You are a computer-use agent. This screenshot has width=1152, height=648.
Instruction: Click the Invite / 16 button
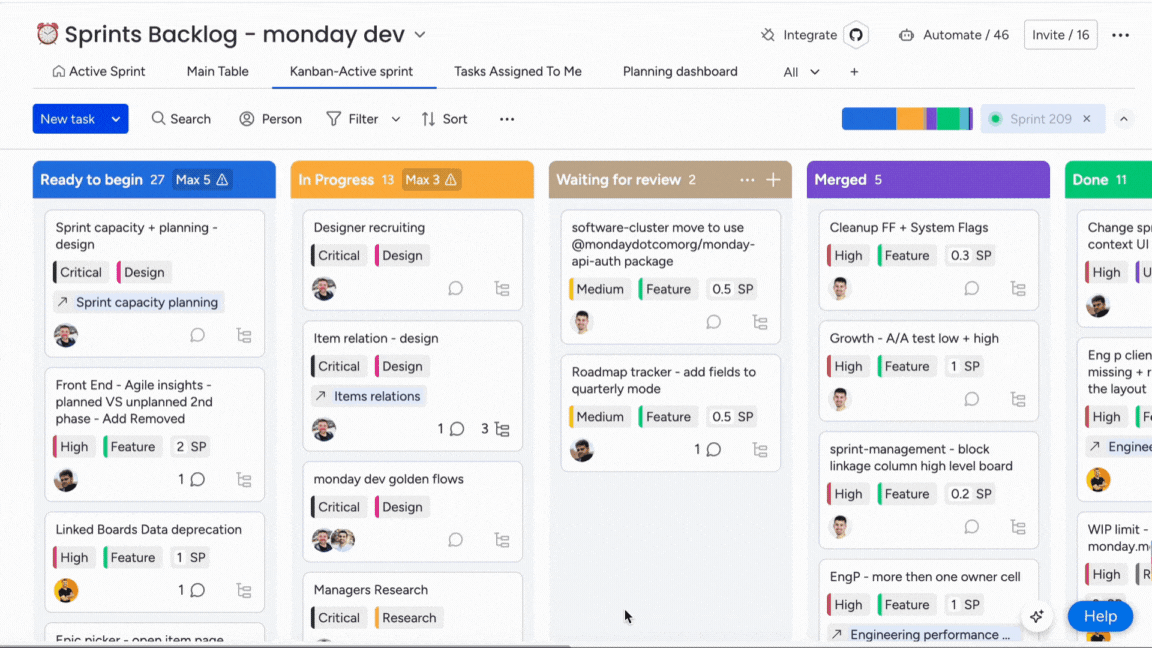click(1060, 34)
